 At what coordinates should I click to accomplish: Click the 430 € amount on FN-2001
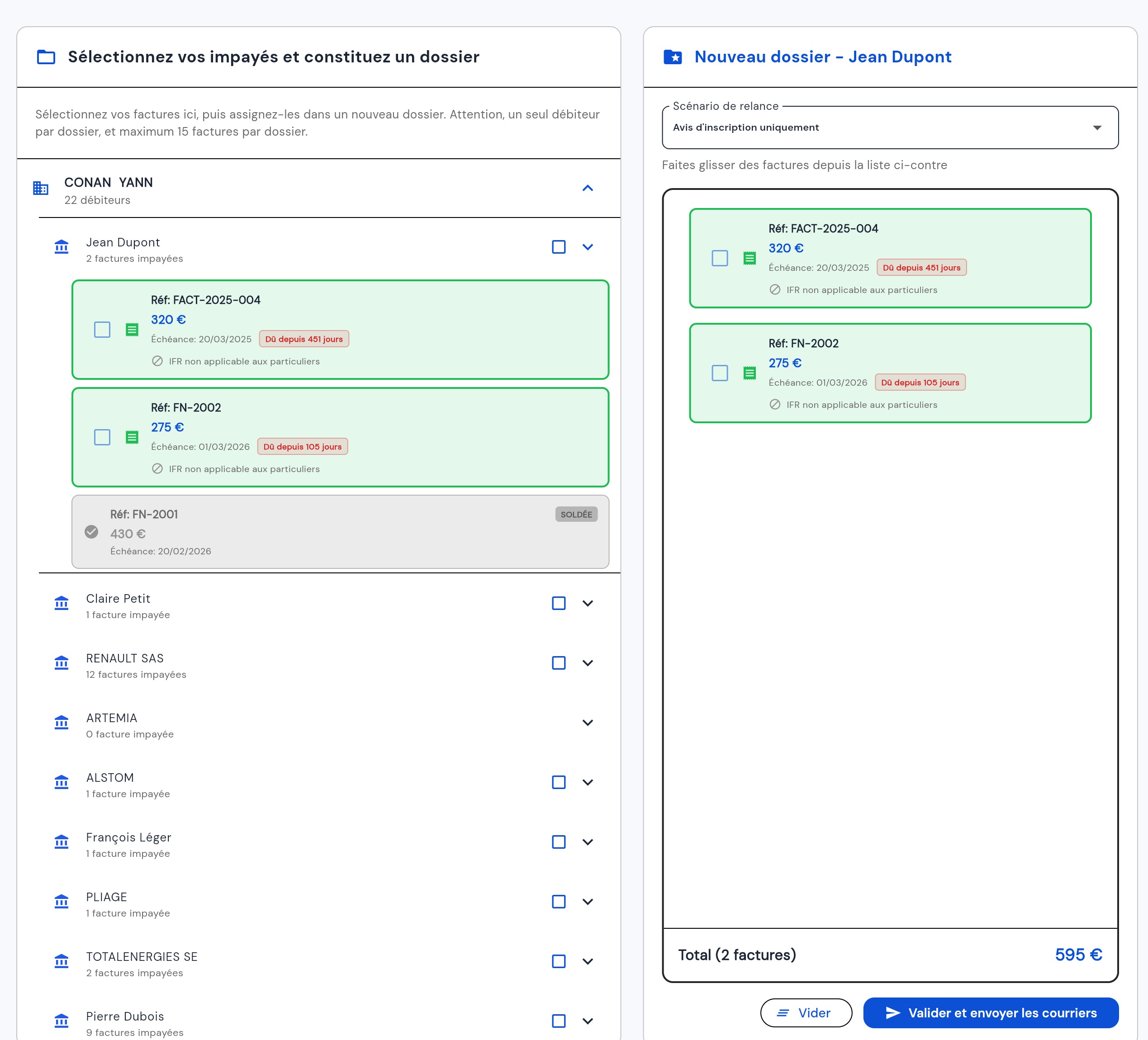pos(128,534)
